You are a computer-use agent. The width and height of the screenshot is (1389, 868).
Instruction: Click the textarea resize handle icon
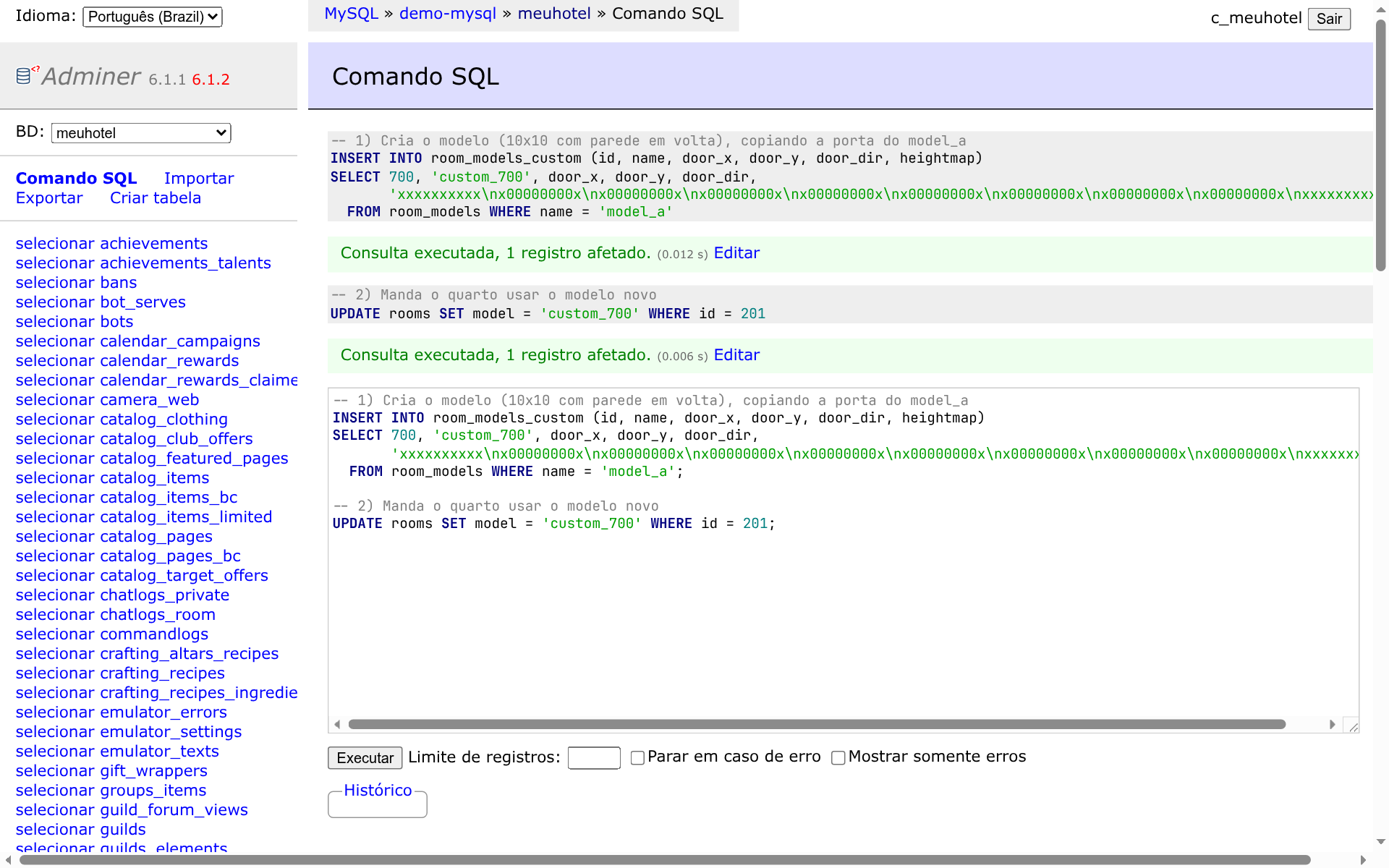(x=1353, y=726)
